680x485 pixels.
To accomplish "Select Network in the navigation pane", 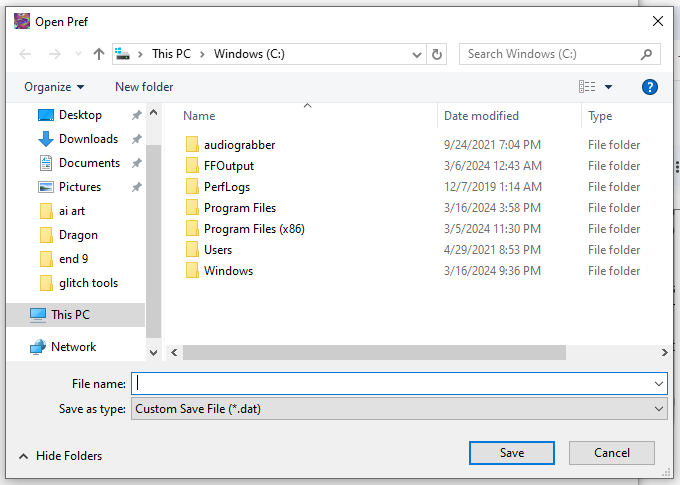I will tap(73, 347).
